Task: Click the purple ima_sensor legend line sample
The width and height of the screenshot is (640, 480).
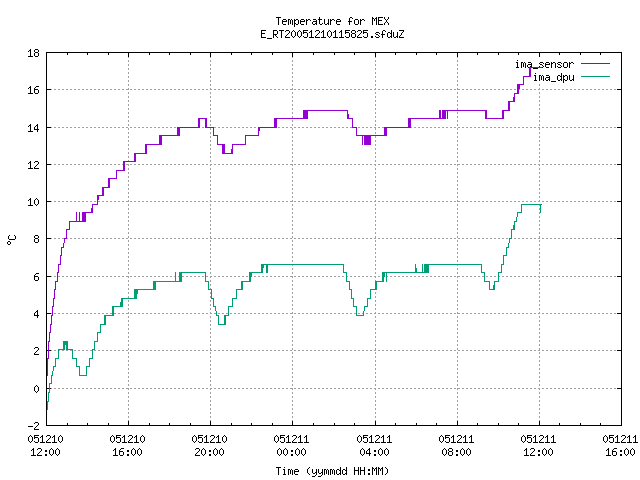Action: [596, 64]
